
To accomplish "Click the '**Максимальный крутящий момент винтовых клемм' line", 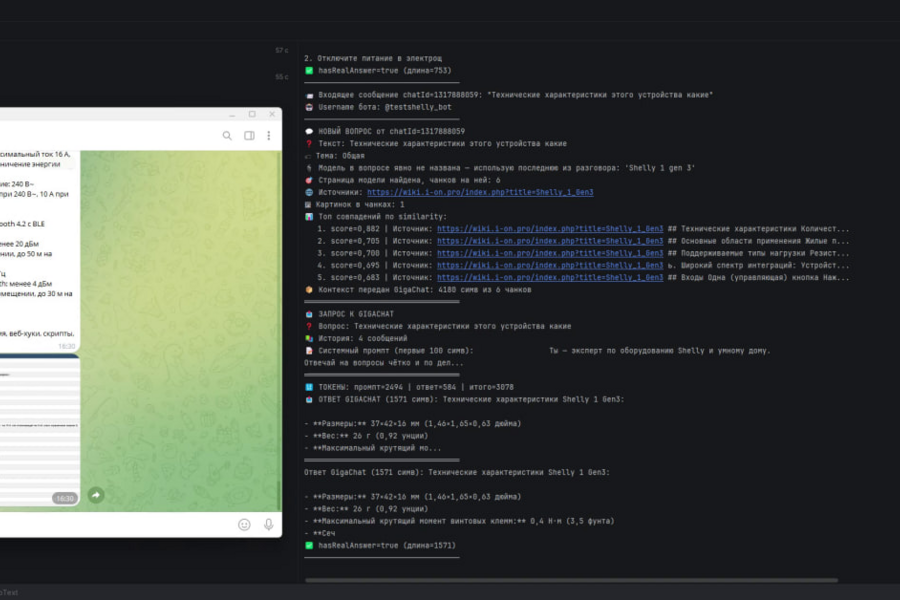I will [459, 521].
